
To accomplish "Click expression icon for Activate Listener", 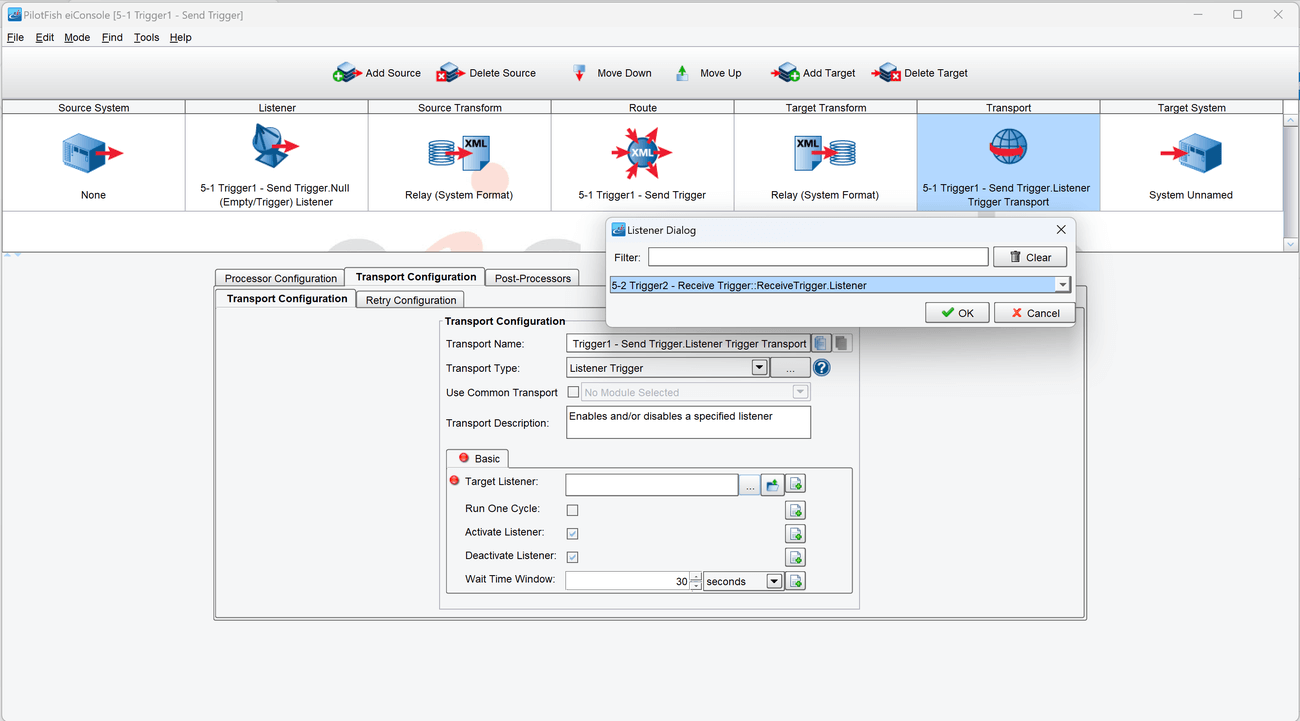I will coord(795,534).
